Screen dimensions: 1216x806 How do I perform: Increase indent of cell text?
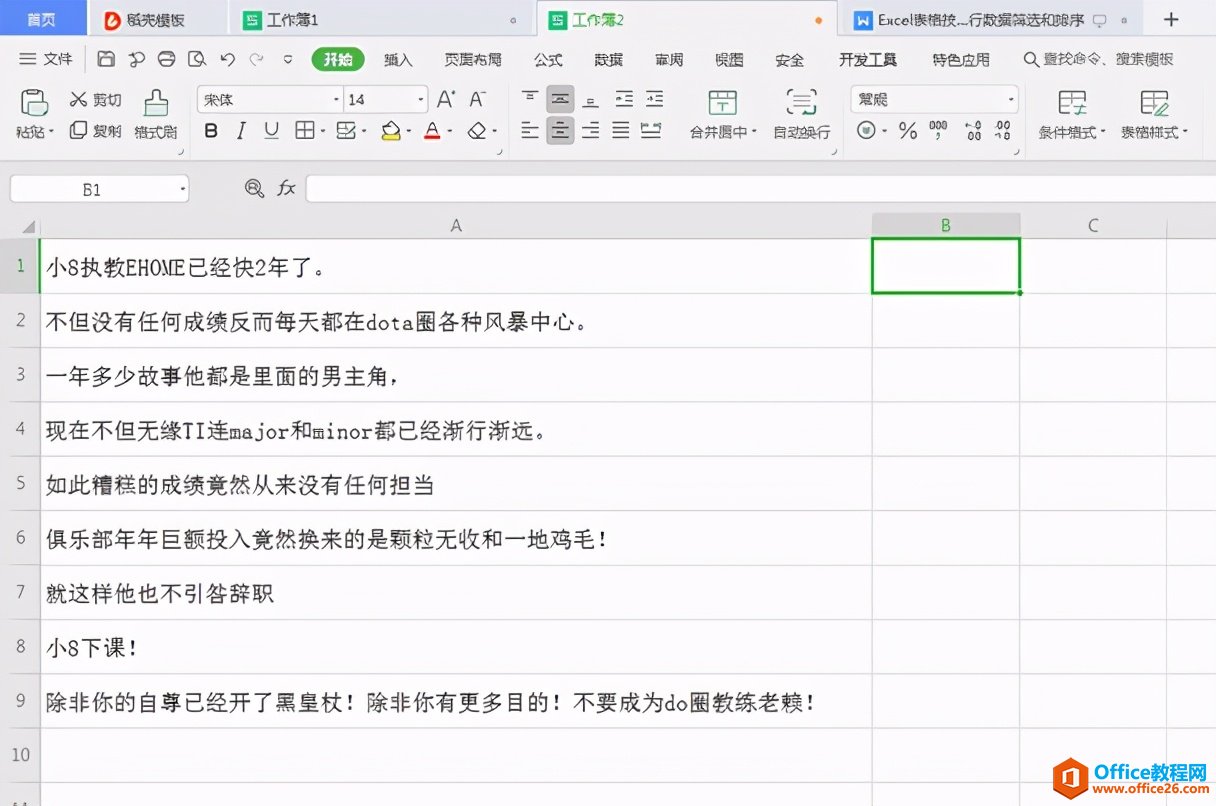click(654, 99)
